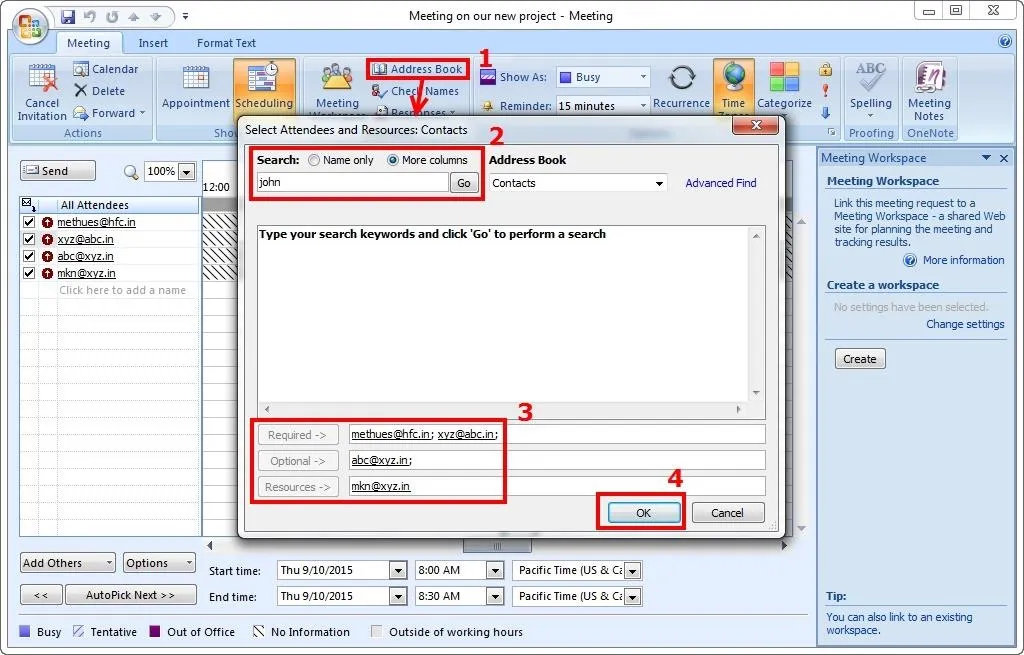Customize Quick Access Toolbar dropdown arrow
The image size is (1024, 655).
[185, 16]
